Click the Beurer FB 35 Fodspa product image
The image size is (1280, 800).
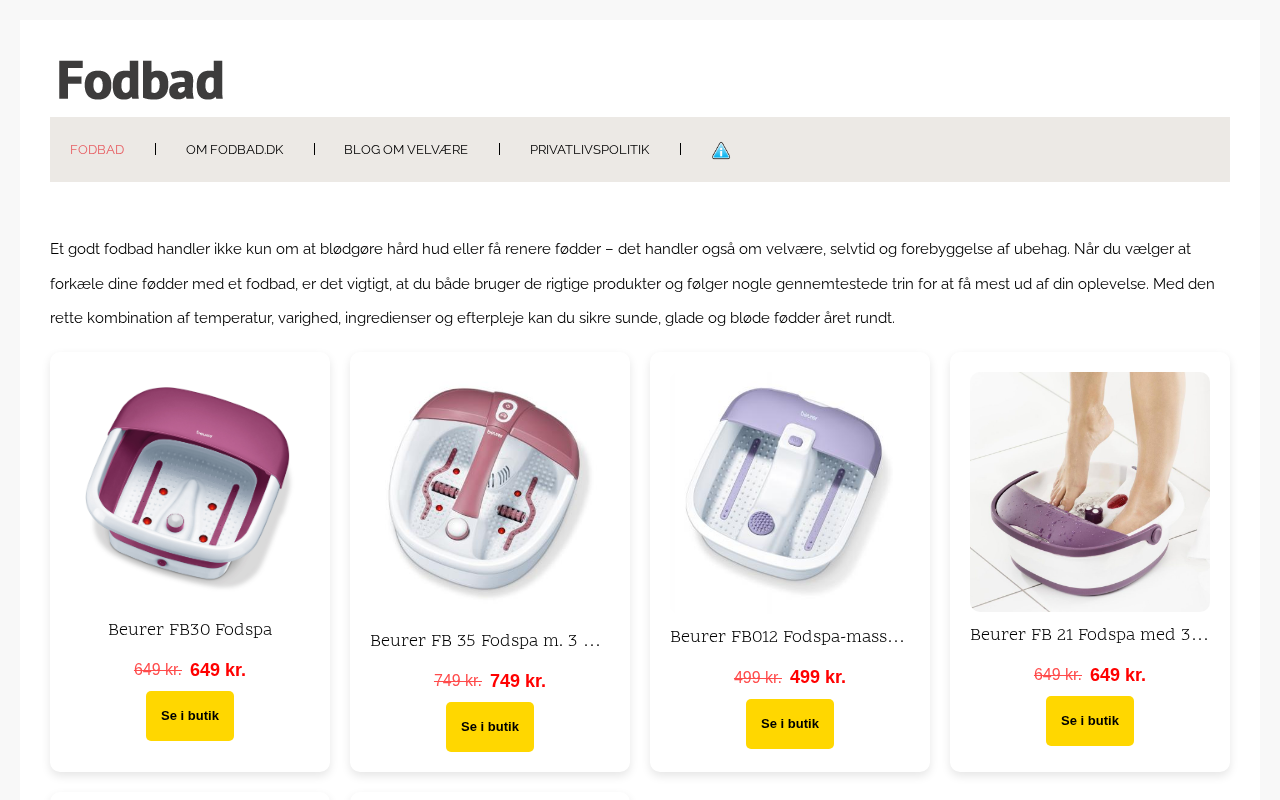(490, 492)
